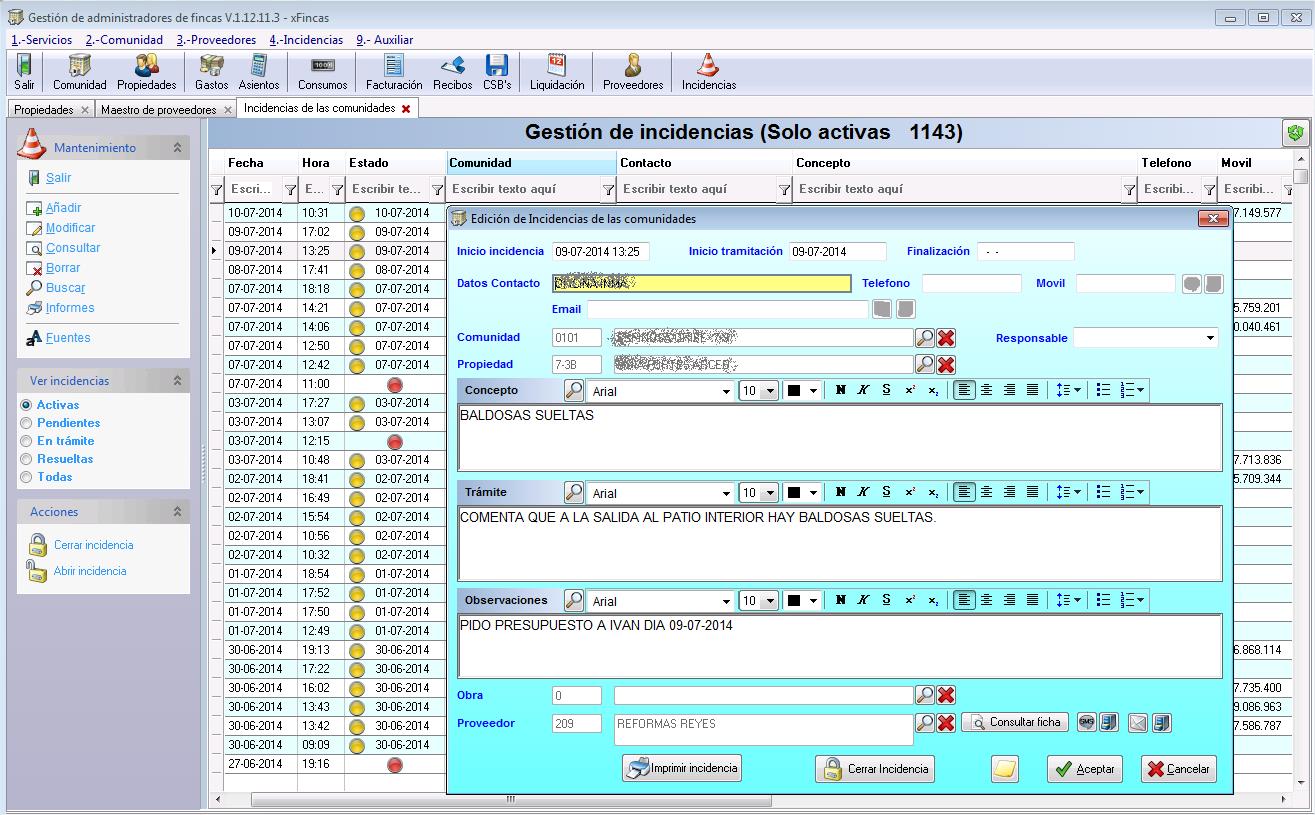Viewport: 1315px width, 815px height.
Task: Open Gastos toolbar icon
Action: pyautogui.click(x=212, y=72)
